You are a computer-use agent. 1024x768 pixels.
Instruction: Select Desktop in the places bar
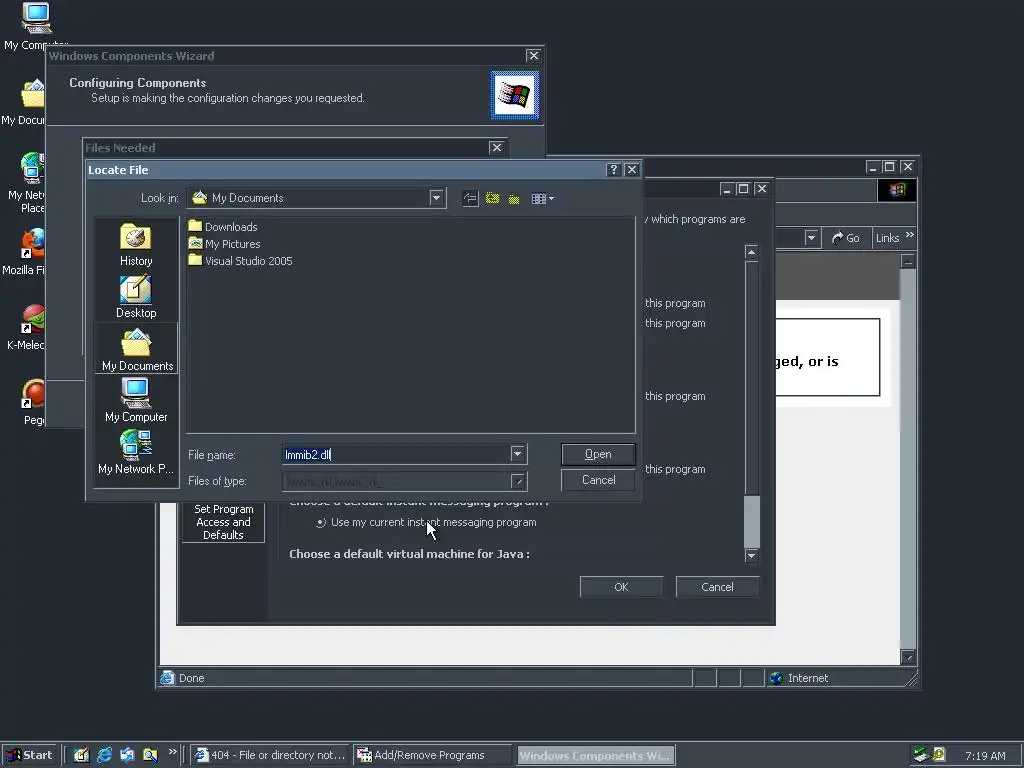coord(136,297)
